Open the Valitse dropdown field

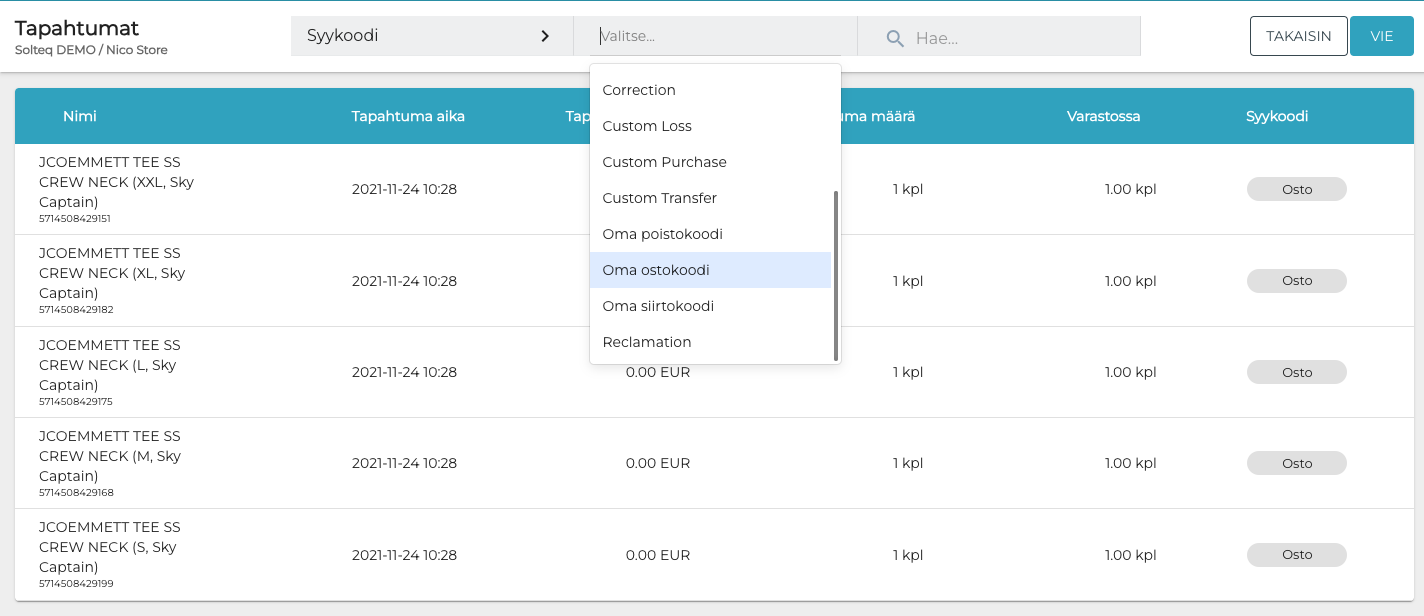(x=714, y=36)
